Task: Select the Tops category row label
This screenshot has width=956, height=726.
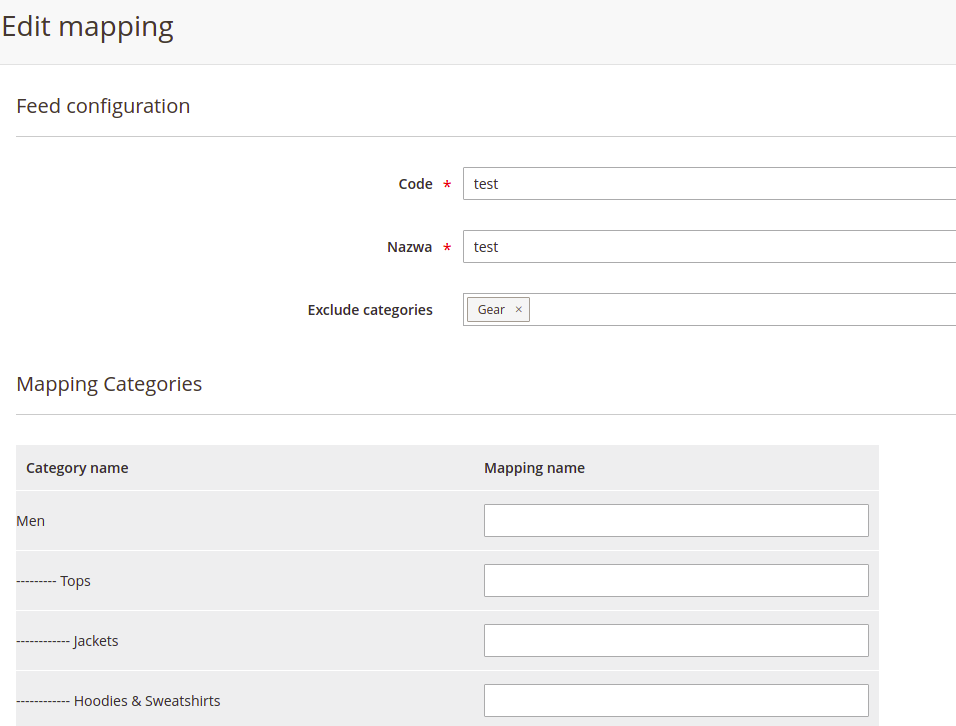Action: [x=75, y=581]
